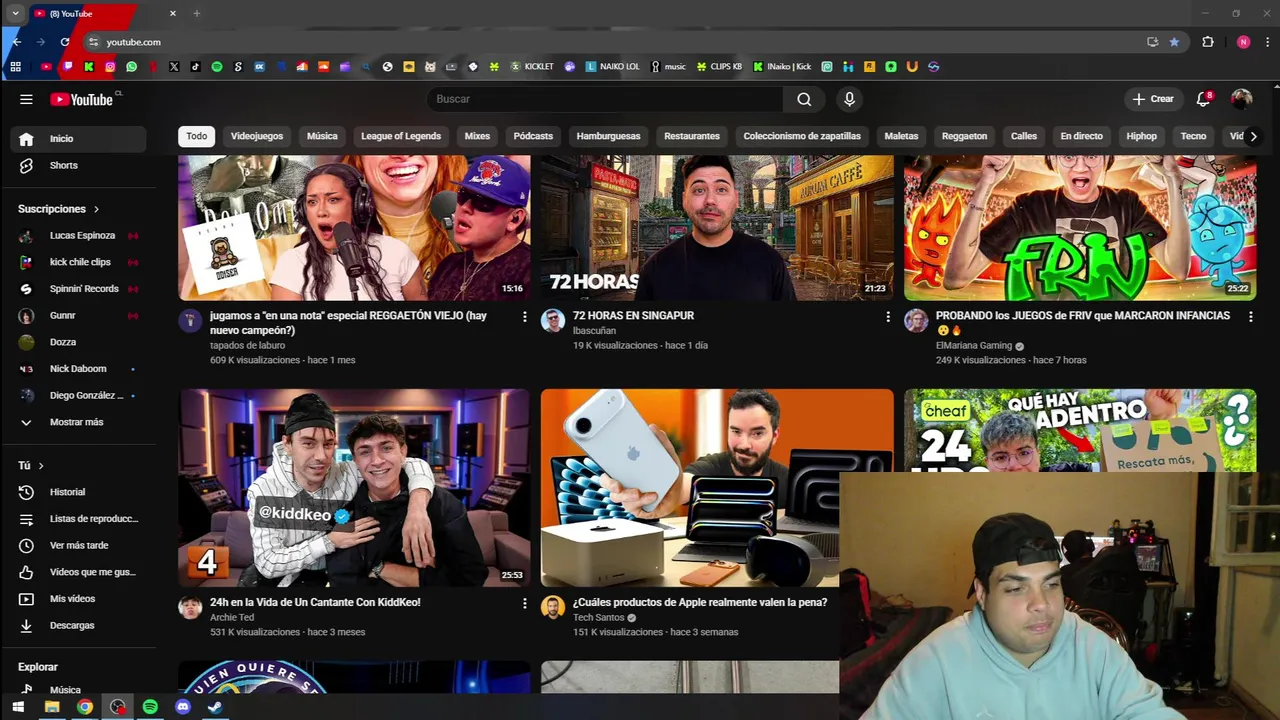1280x720 pixels.
Task: Select the Mixes filter chip
Action: pyautogui.click(x=477, y=136)
